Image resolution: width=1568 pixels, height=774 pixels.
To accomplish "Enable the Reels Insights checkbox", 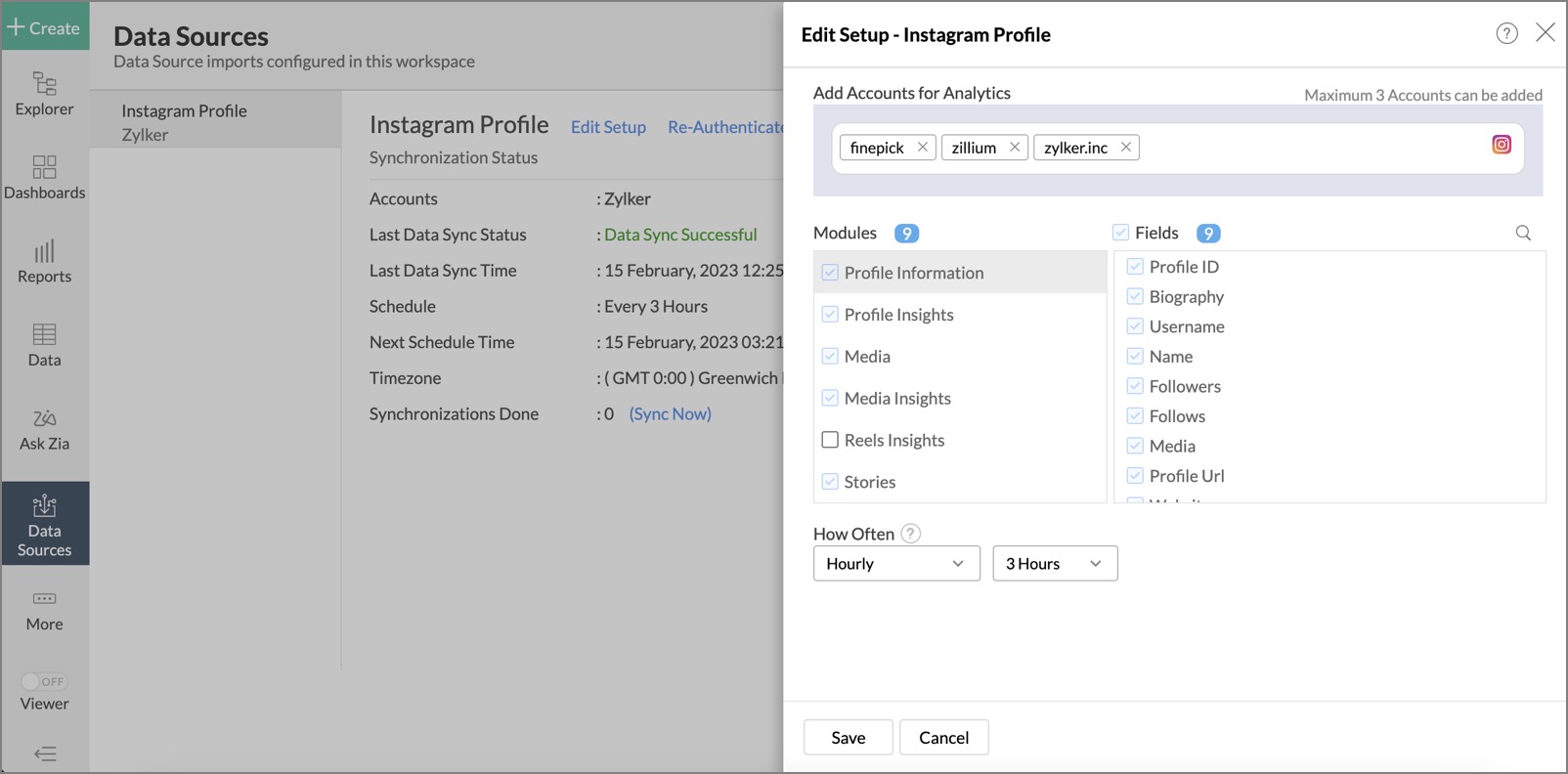I will pyautogui.click(x=830, y=440).
